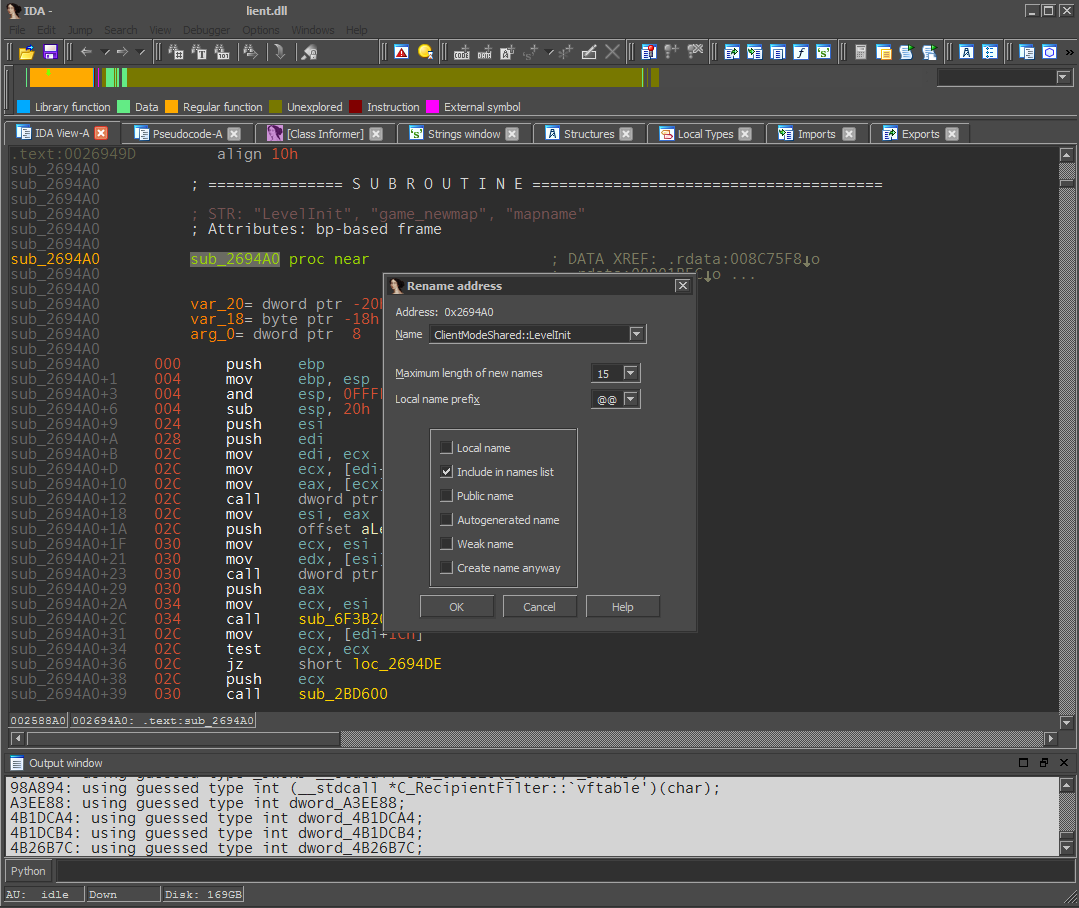Click the Python interpreter button
The height and width of the screenshot is (908, 1079).
[28, 871]
